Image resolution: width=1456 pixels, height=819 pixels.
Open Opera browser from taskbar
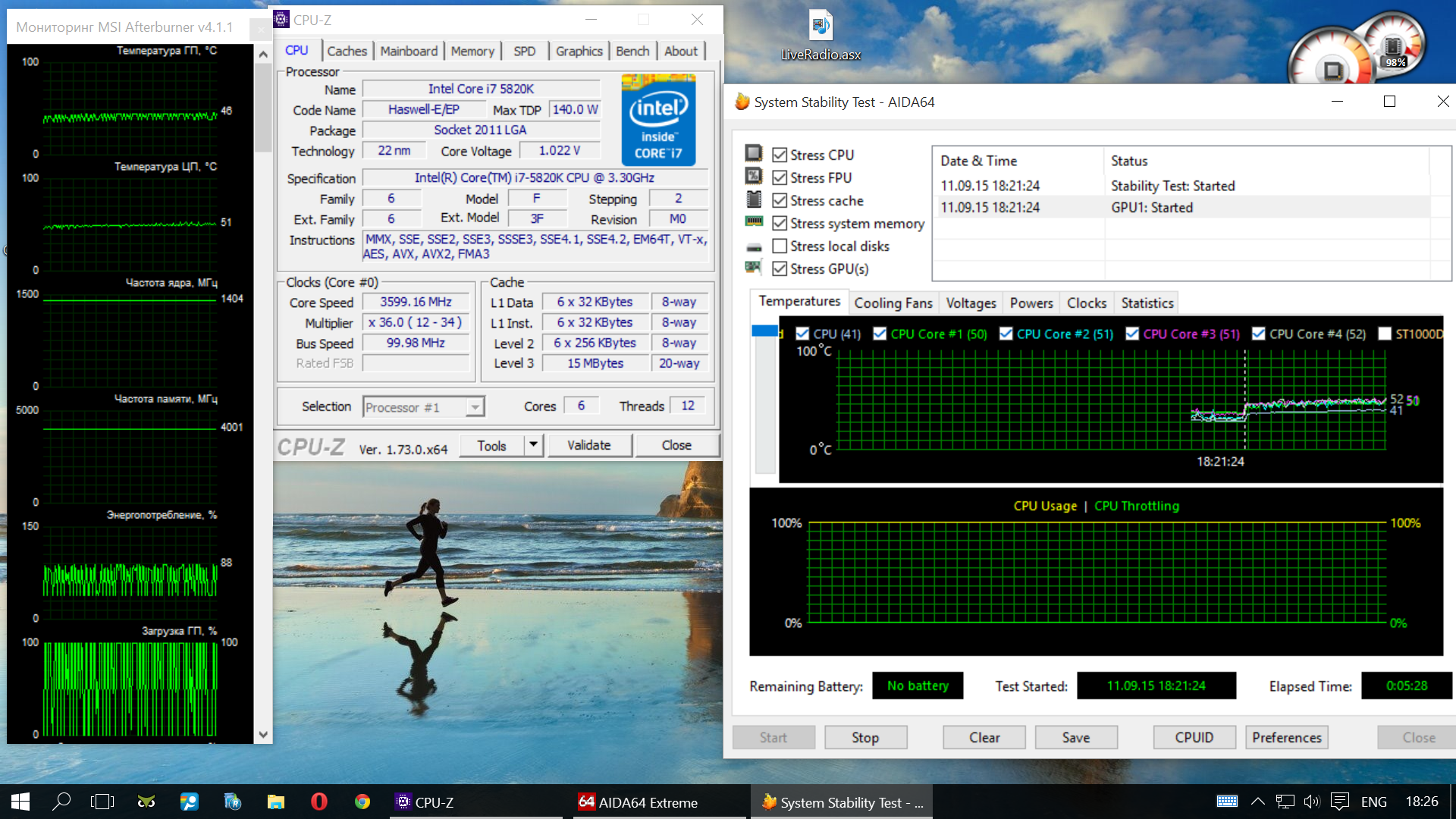coord(319,802)
